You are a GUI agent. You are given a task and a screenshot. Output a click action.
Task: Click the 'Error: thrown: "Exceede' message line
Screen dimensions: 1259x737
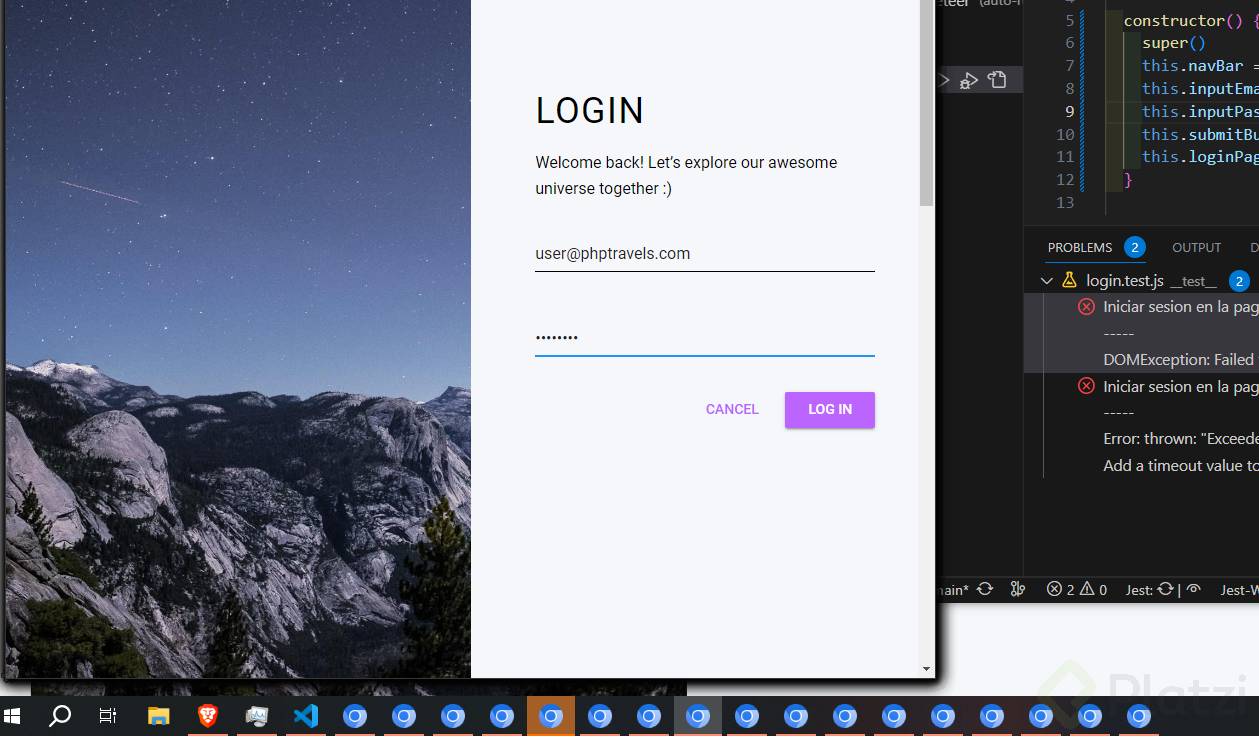(1180, 438)
